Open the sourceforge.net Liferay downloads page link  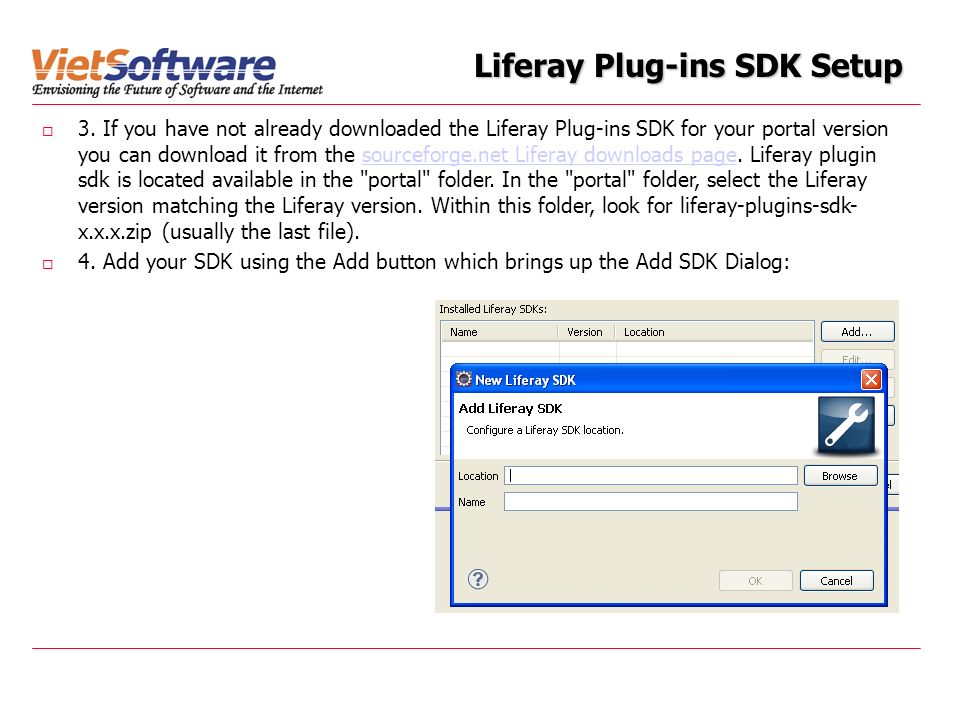pyautogui.click(x=549, y=155)
